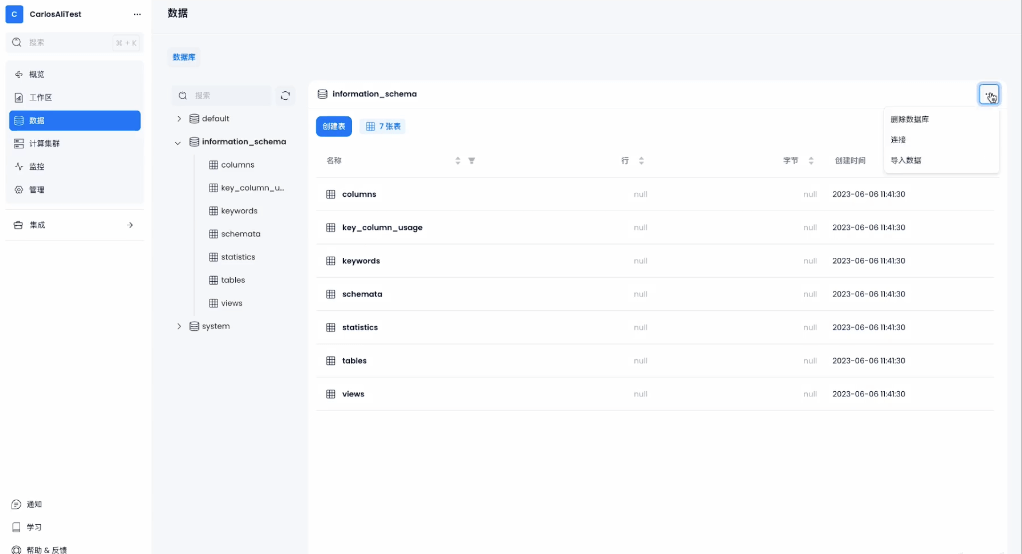Open 学习 learning page
Image resolution: width=1022 pixels, height=554 pixels.
[27, 527]
